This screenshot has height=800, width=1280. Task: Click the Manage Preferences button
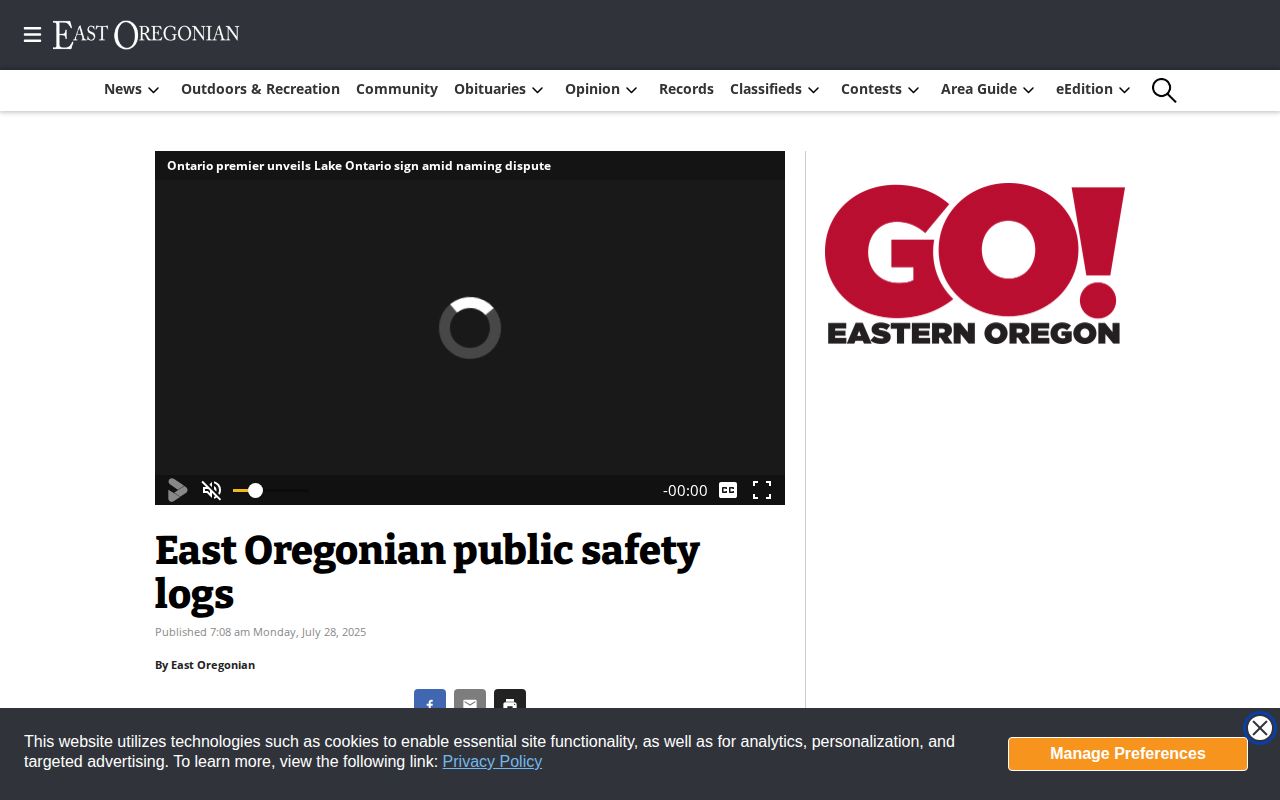coord(1128,754)
